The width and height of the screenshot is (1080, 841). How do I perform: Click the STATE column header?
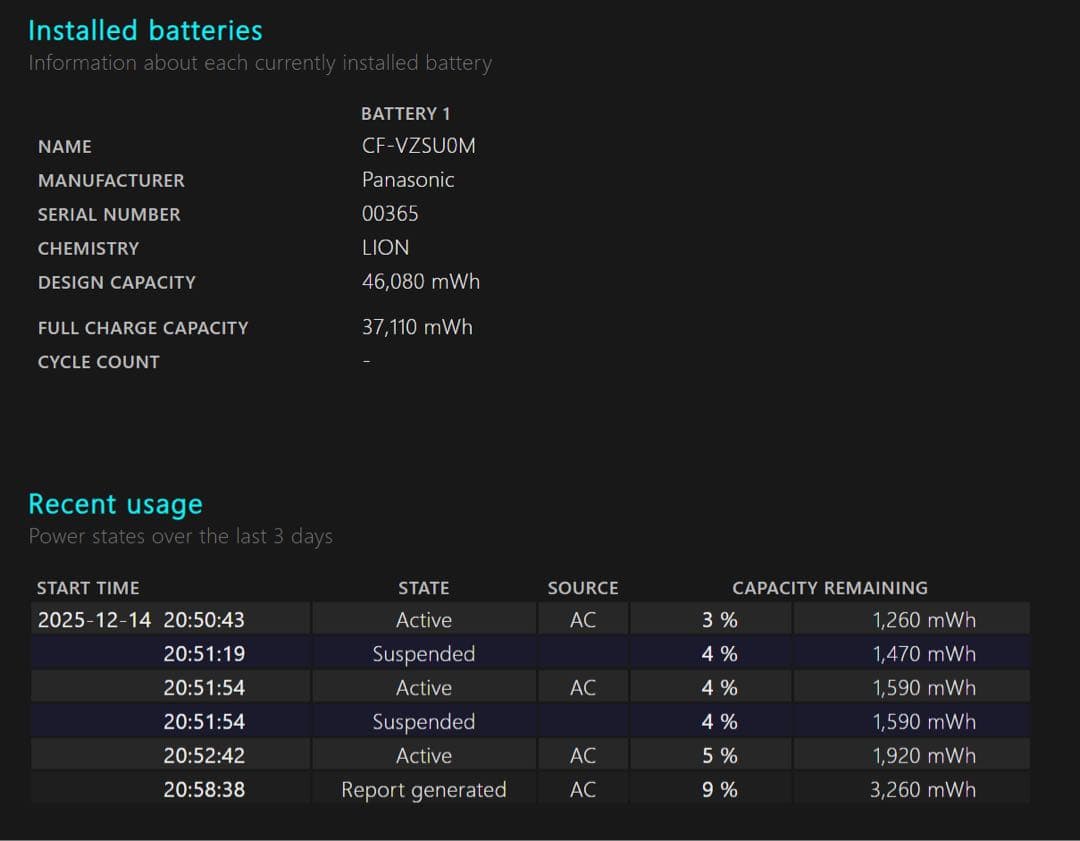(x=423, y=588)
